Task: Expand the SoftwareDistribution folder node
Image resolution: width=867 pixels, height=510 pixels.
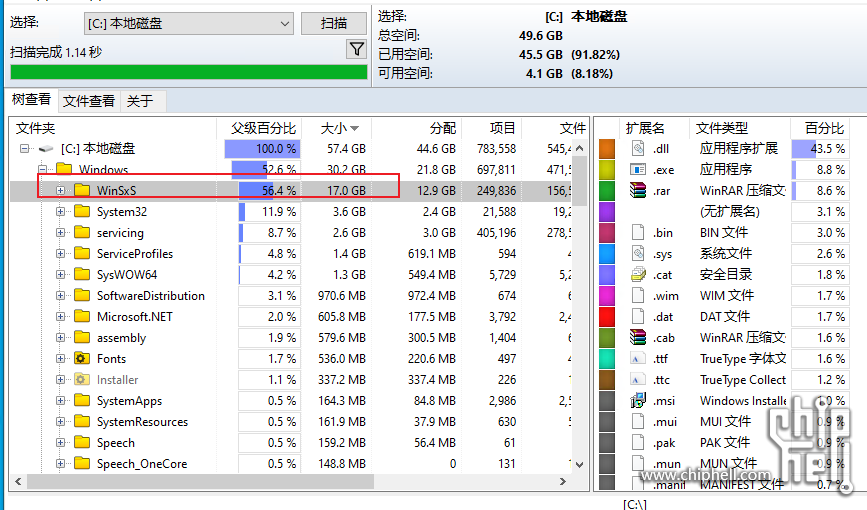Action: click(60, 295)
